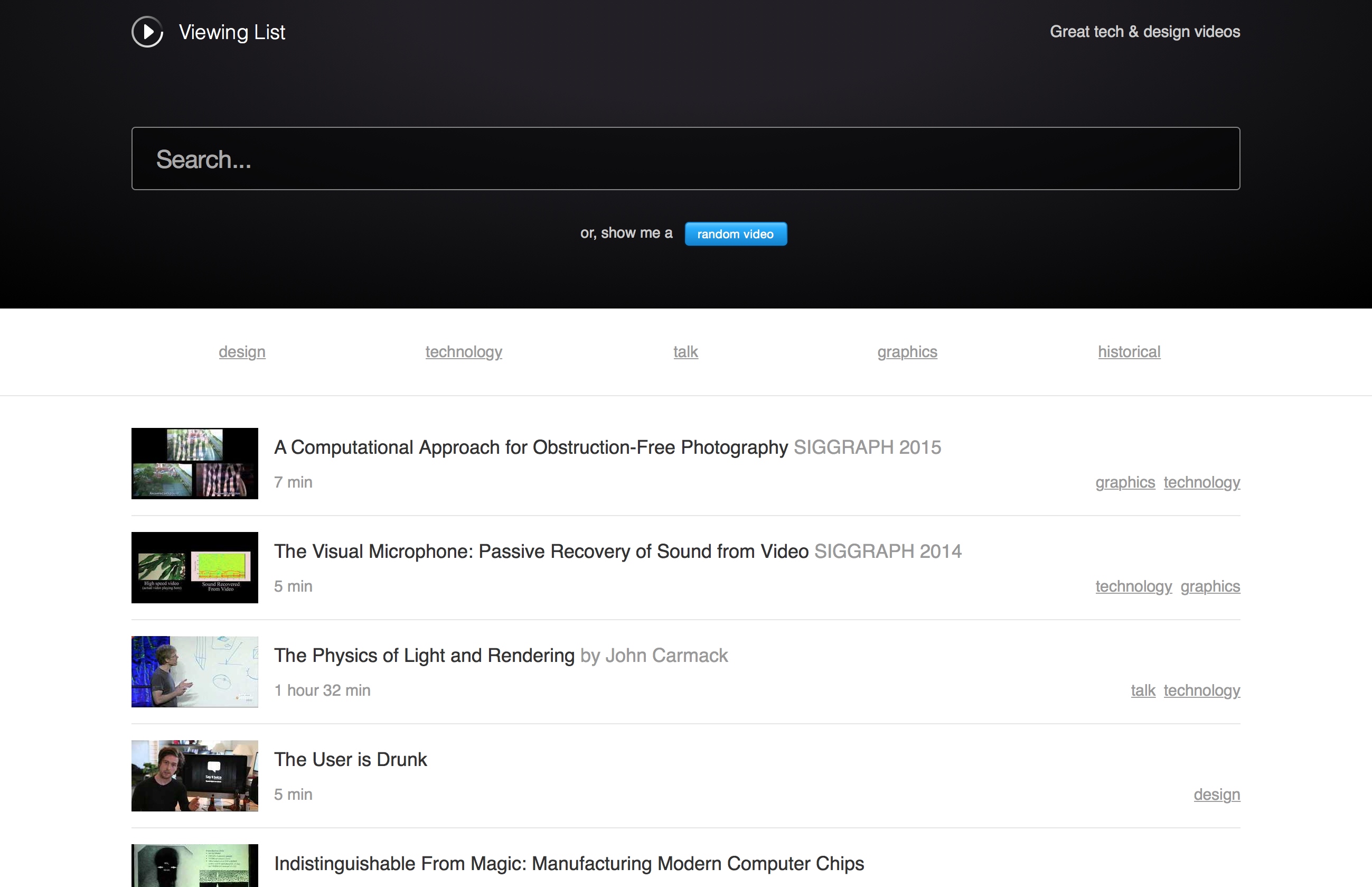Click the 'design' tag on The User is Drunk
Screen dimensions: 1372x887
pyautogui.click(x=1217, y=794)
